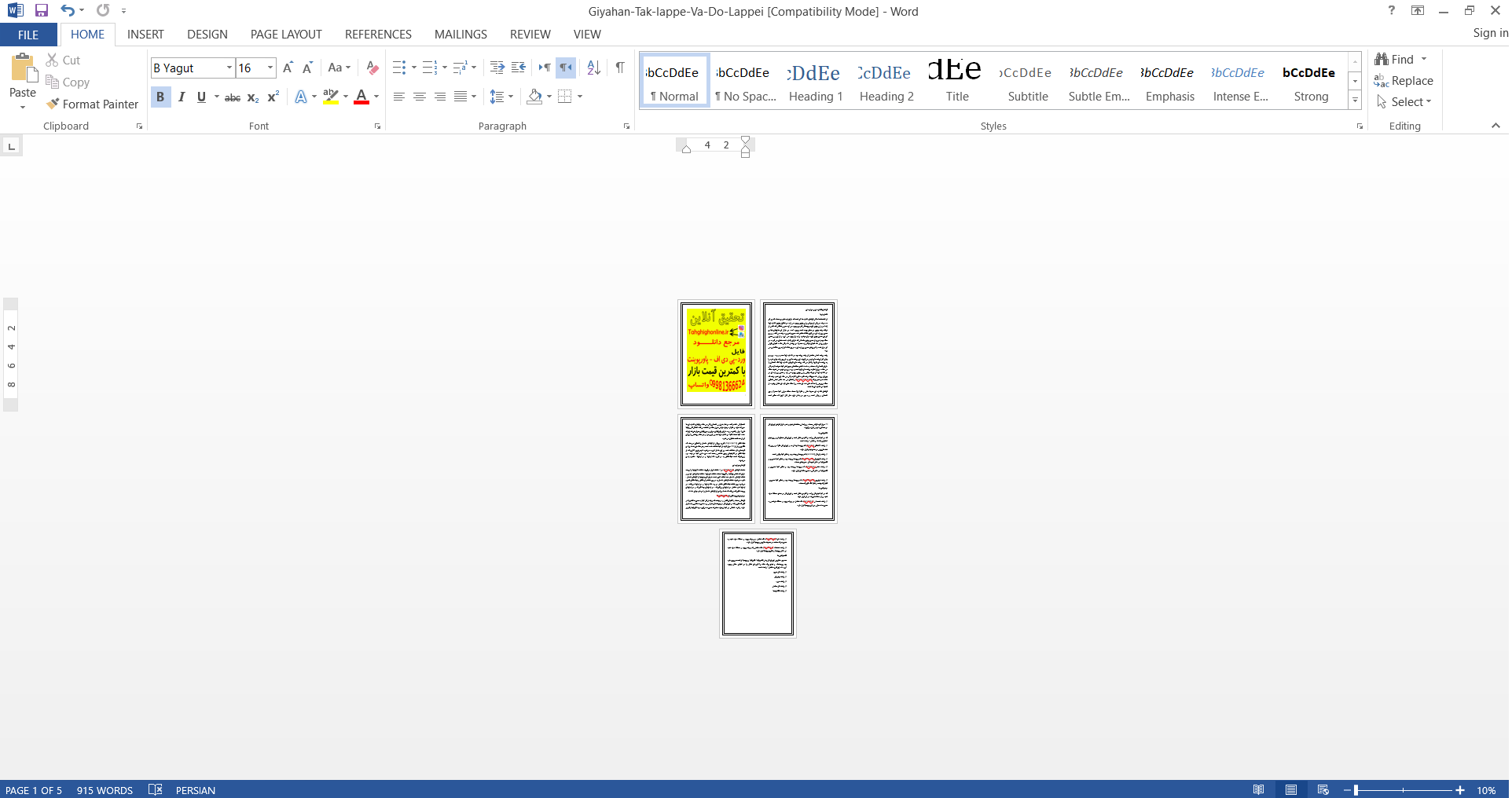This screenshot has height=798, width=1512.
Task: Set right-to-left text direction
Action: pos(566,68)
